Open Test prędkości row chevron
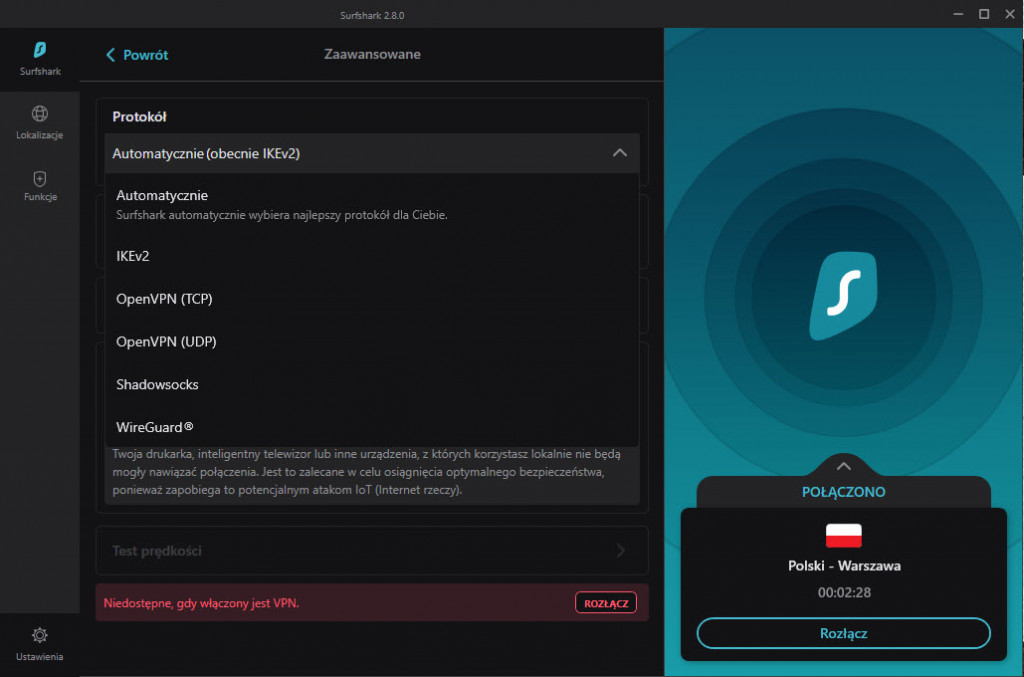 point(621,550)
